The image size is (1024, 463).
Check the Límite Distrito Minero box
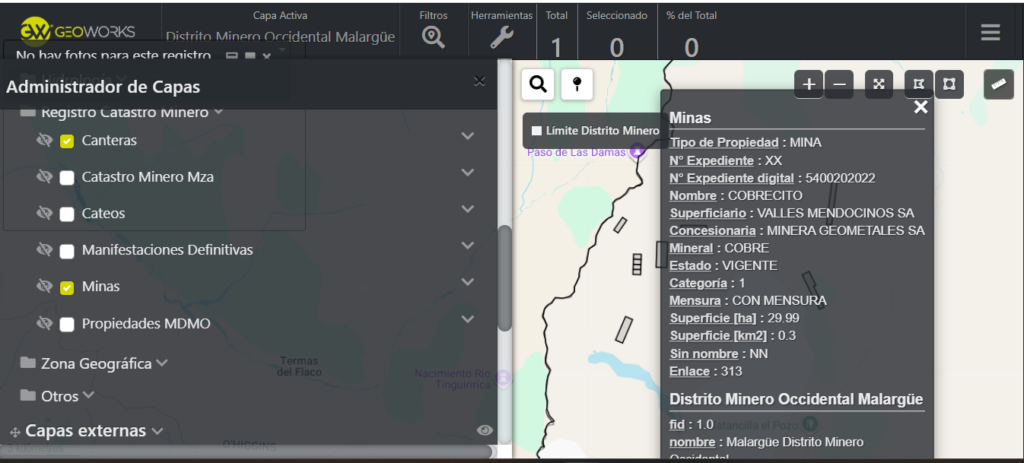click(537, 131)
